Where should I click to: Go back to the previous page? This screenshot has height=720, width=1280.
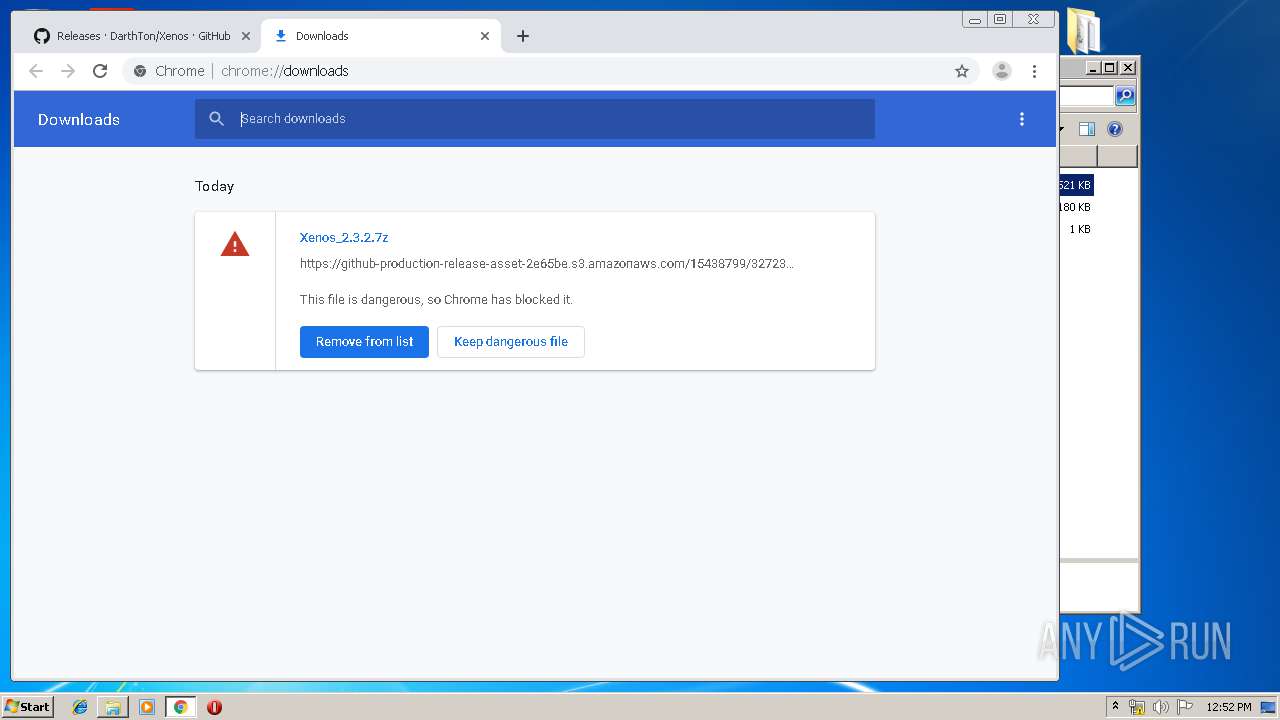[36, 71]
